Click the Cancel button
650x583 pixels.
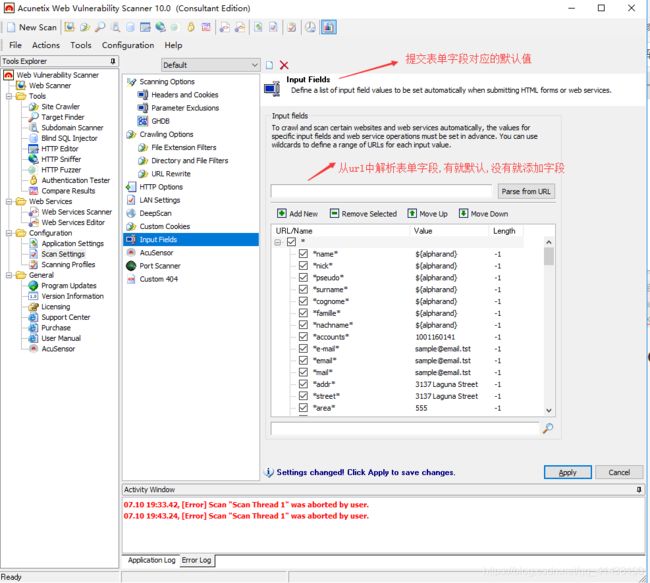pyautogui.click(x=619, y=472)
